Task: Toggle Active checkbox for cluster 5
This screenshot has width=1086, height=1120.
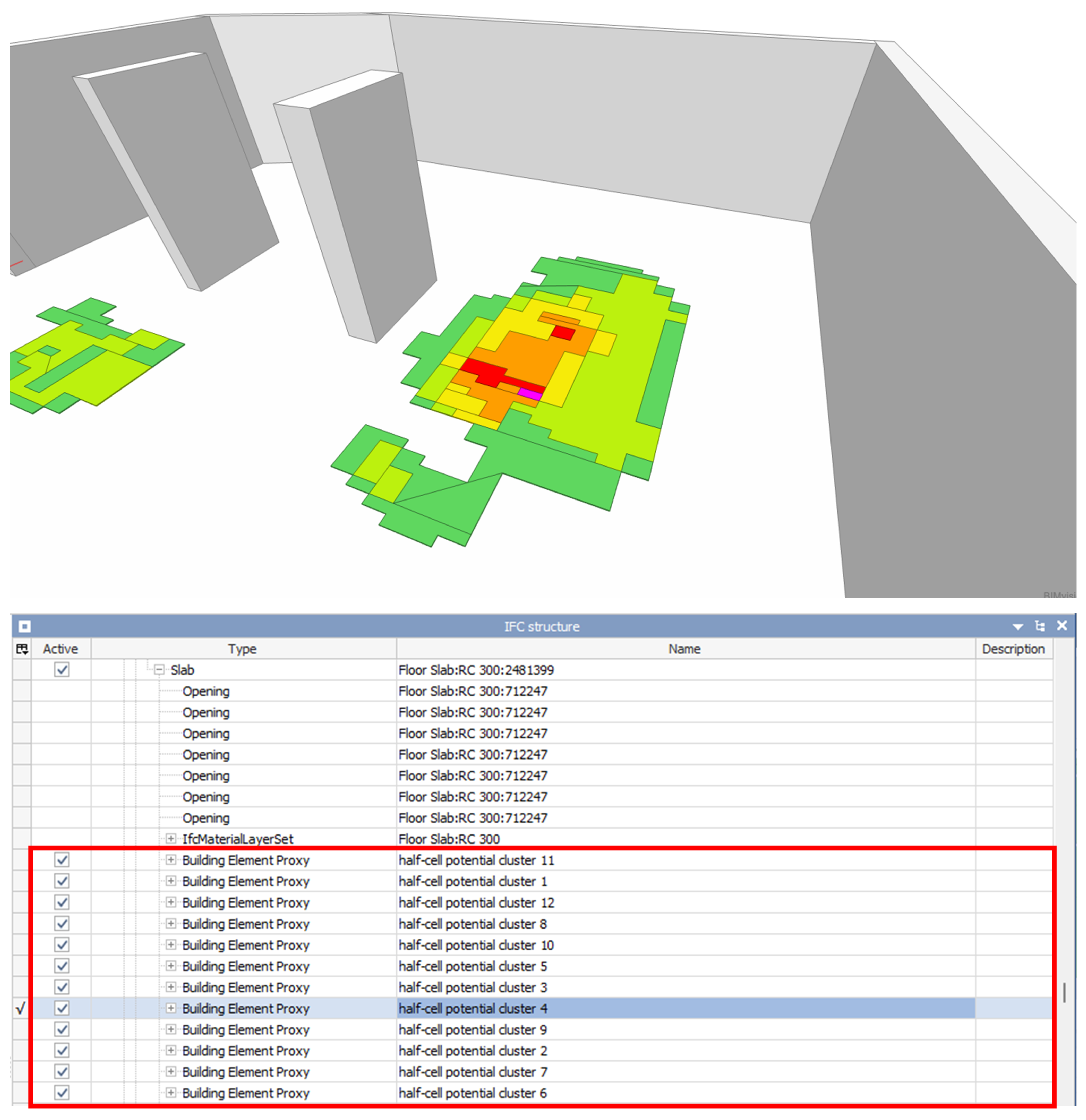Action: [x=62, y=966]
